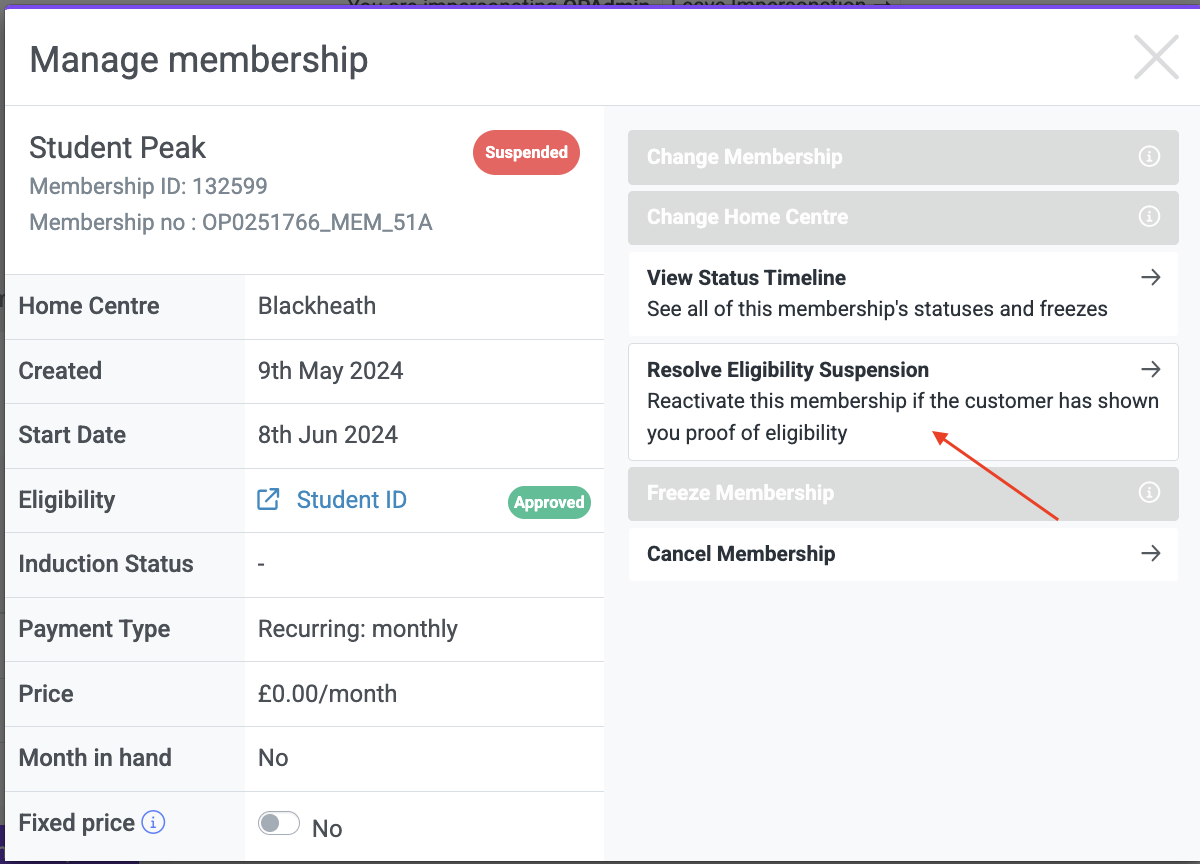Viewport: 1200px width, 864px height.
Task: Choose Resolve Eligibility Suspension
Action: point(903,402)
